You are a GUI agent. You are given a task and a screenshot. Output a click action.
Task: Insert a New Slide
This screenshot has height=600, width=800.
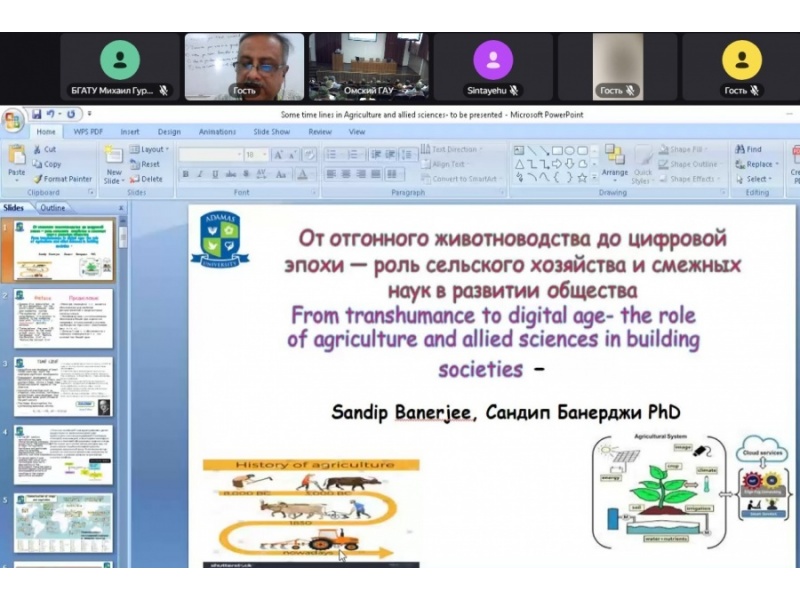point(114,163)
